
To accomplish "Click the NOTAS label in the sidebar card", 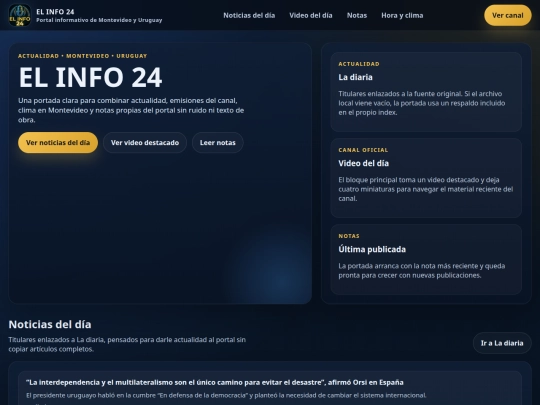I will click(x=349, y=236).
